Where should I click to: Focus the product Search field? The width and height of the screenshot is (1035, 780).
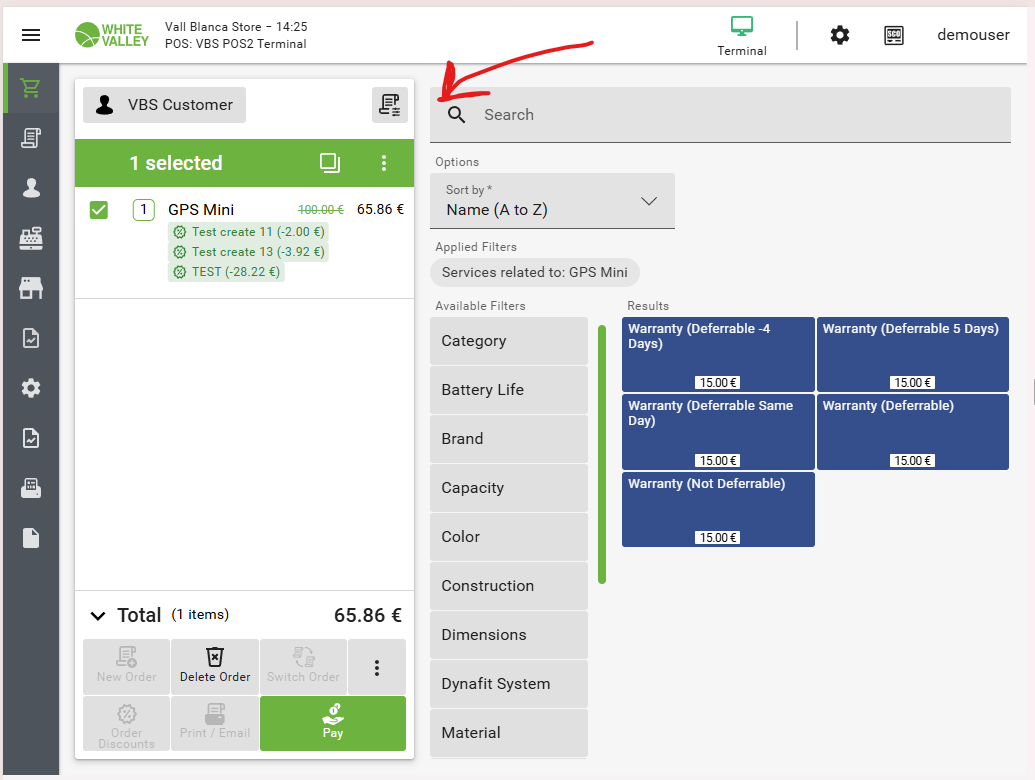720,115
